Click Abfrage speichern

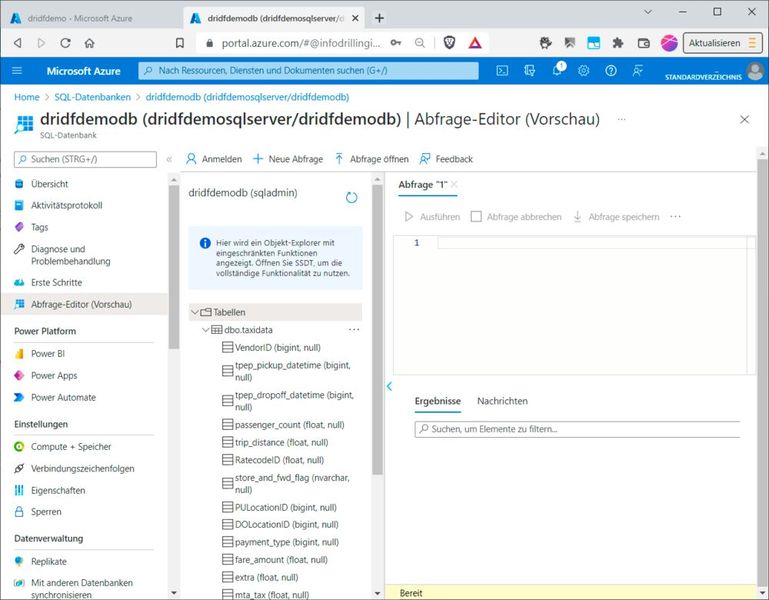coord(616,216)
